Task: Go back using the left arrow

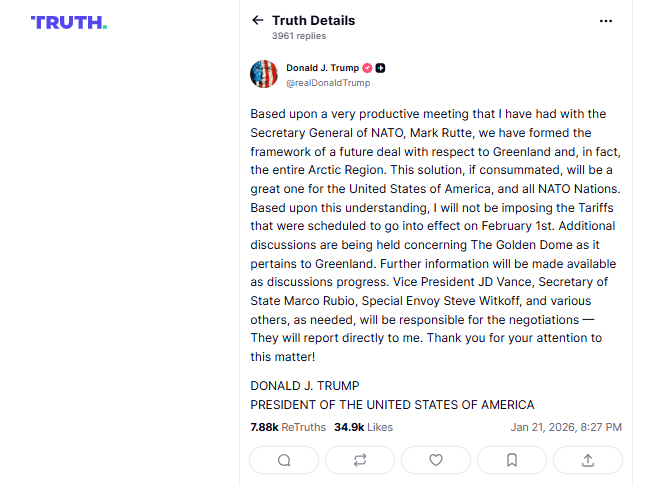Action: click(258, 20)
